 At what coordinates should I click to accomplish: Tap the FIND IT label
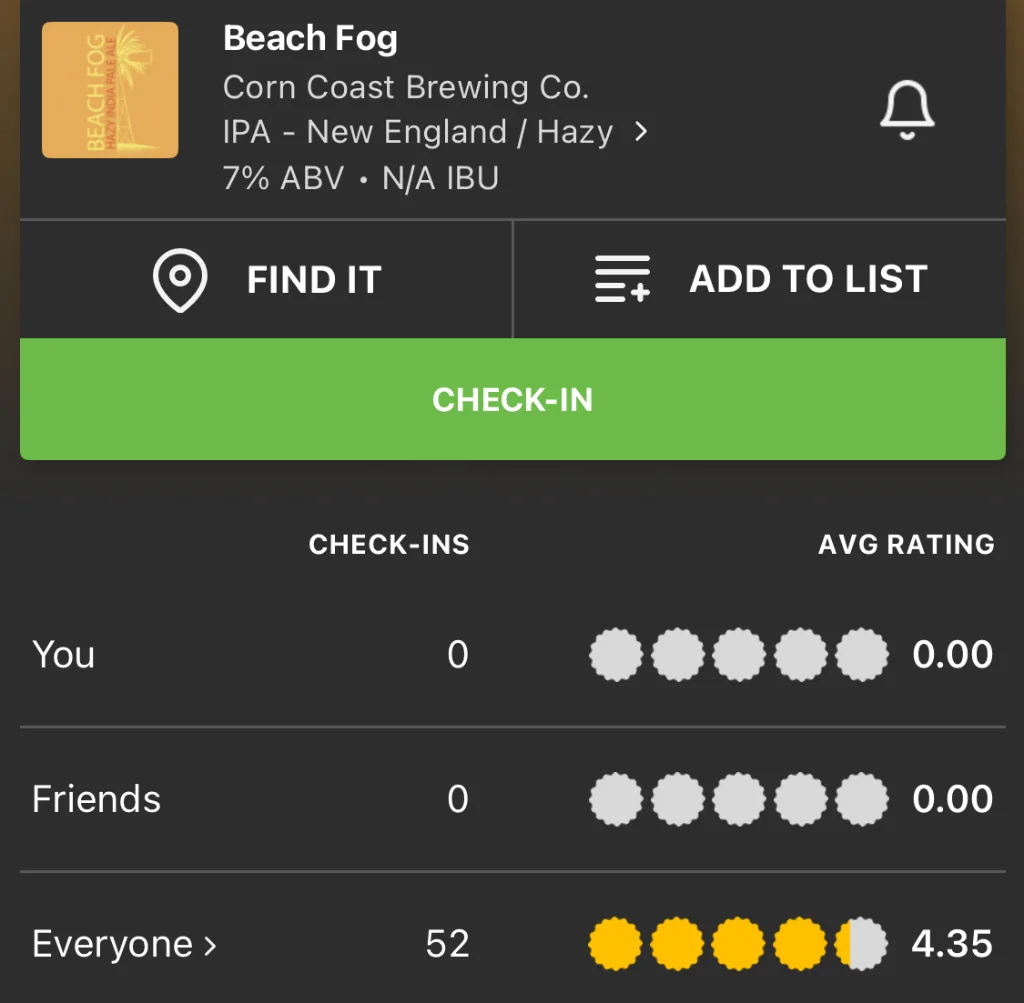314,280
